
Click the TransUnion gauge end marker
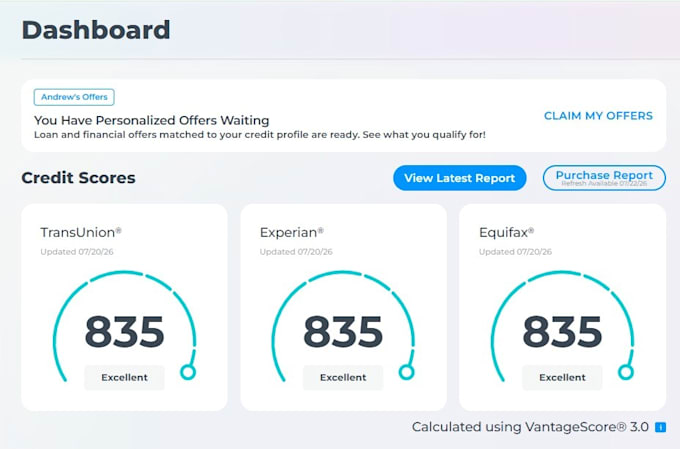click(188, 372)
